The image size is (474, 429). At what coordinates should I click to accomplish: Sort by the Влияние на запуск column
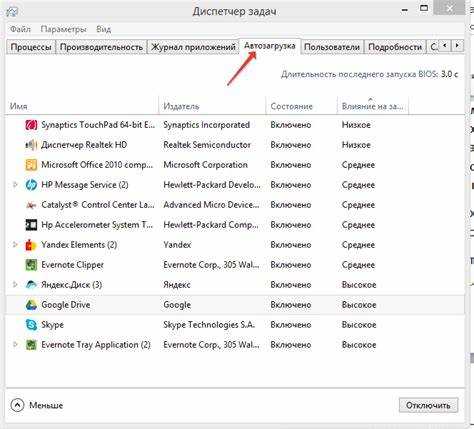372,107
